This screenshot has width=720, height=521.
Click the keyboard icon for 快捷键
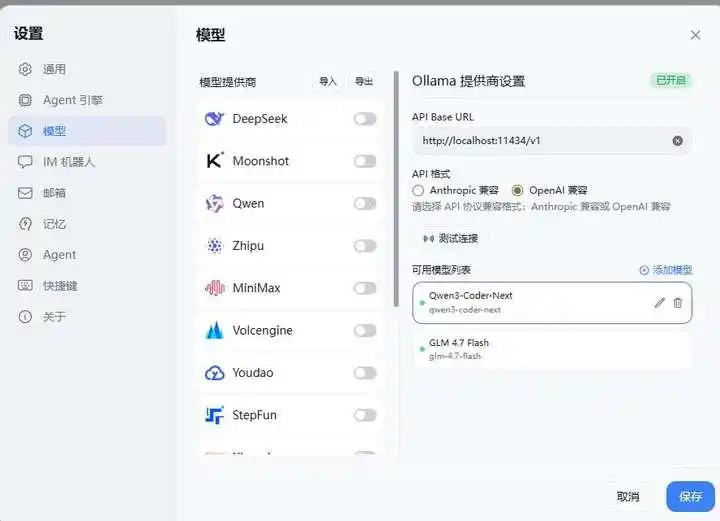tap(25, 286)
